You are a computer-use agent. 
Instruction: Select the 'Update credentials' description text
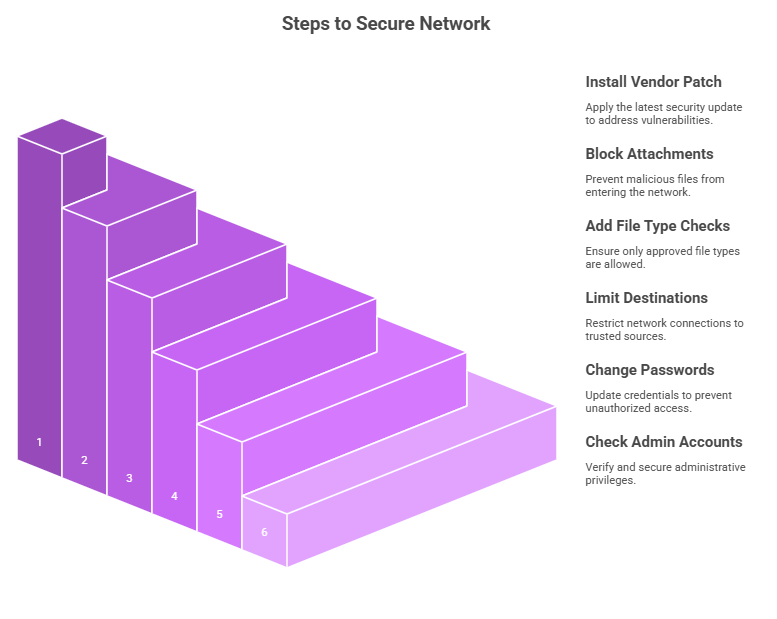(659, 401)
